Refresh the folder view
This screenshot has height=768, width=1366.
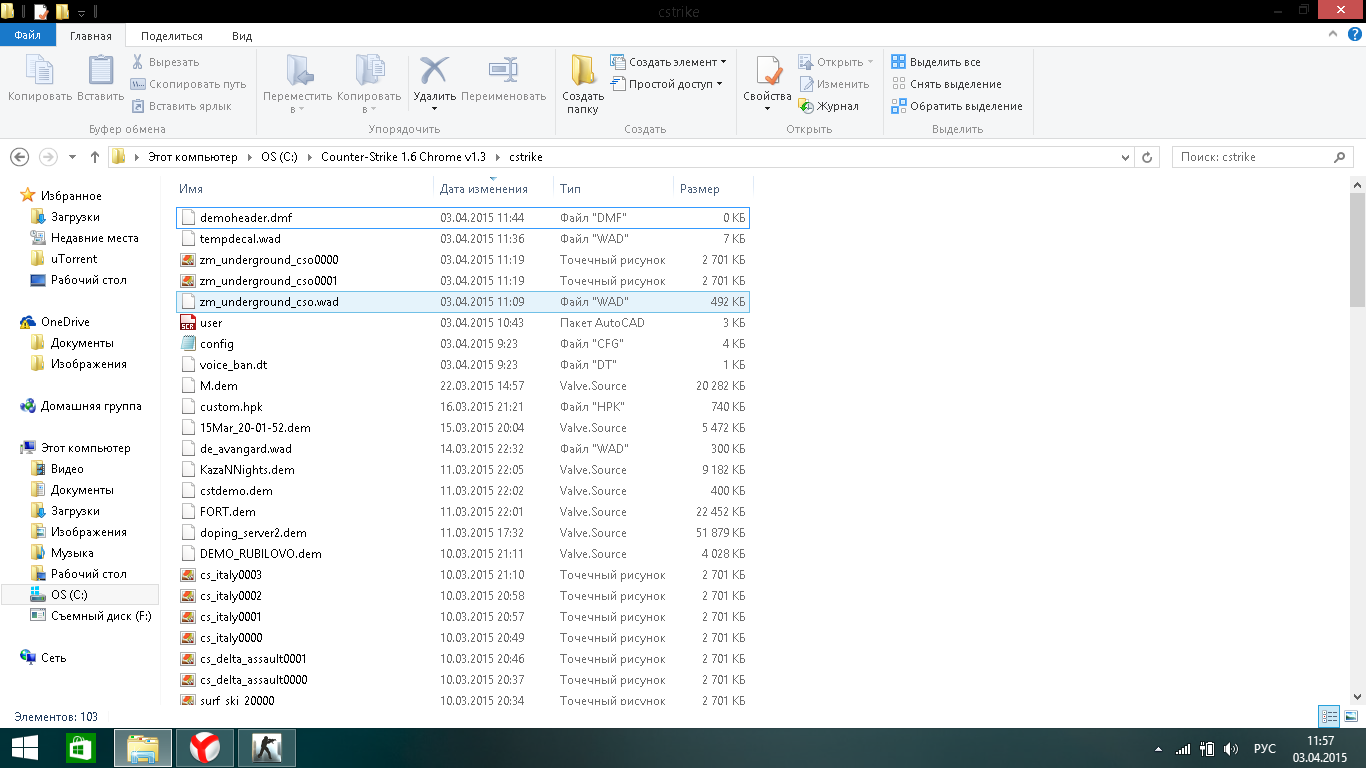[1149, 157]
